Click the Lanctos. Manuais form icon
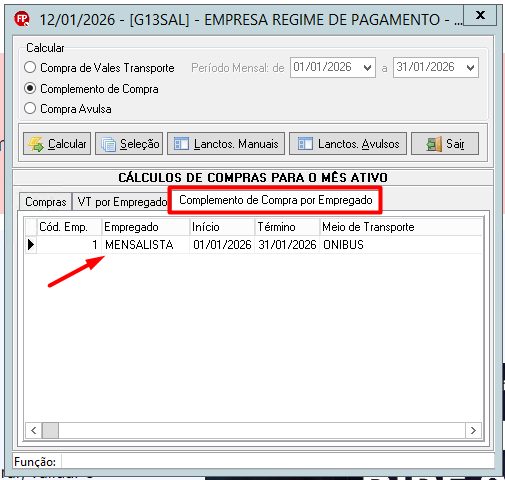The width and height of the screenshot is (505, 480). pos(181,144)
